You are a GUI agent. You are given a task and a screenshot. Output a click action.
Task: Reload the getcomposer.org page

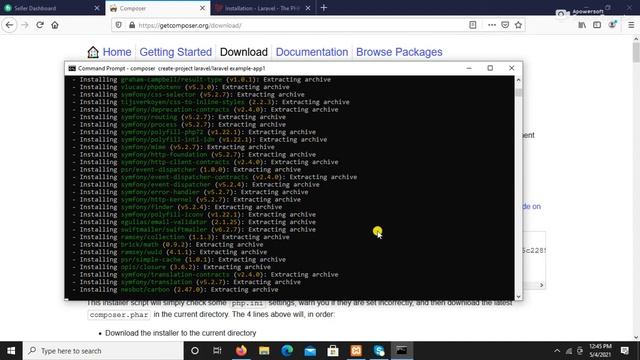coord(40,25)
